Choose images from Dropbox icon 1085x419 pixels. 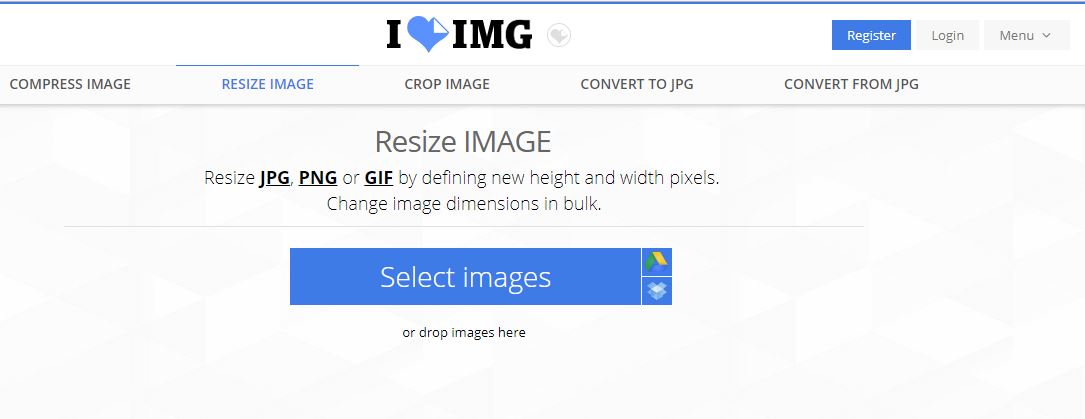657,291
